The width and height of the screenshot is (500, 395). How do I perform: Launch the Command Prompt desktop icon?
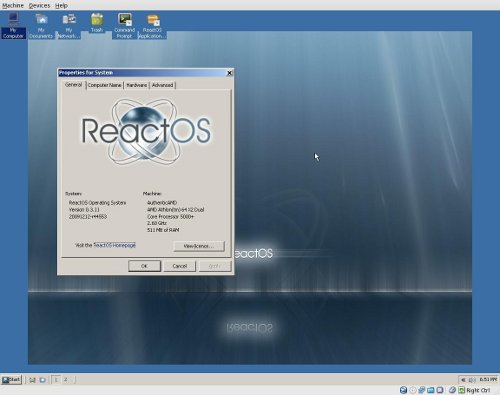click(x=125, y=26)
